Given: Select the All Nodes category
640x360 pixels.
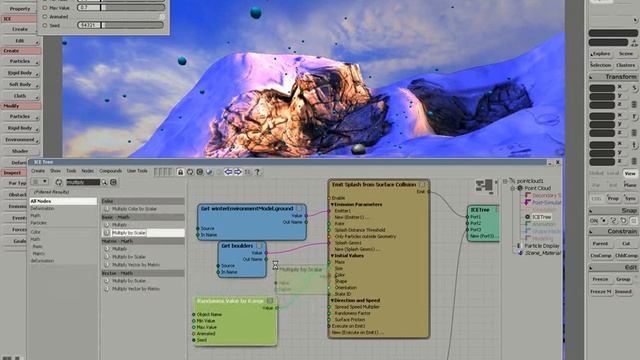Looking at the screenshot, I should pyautogui.click(x=63, y=201).
